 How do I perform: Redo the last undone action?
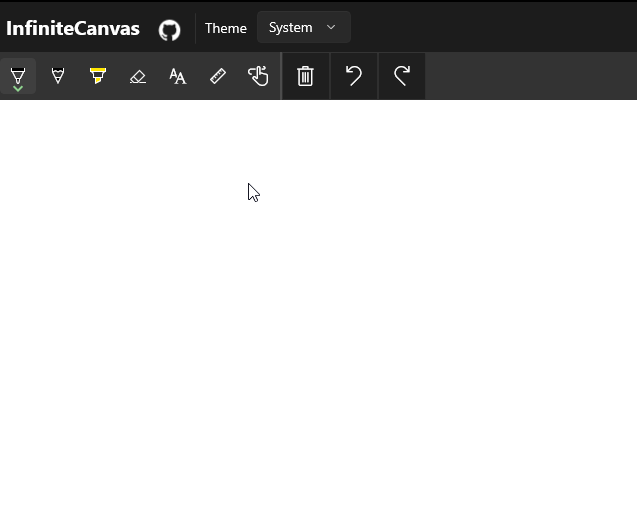tap(402, 76)
